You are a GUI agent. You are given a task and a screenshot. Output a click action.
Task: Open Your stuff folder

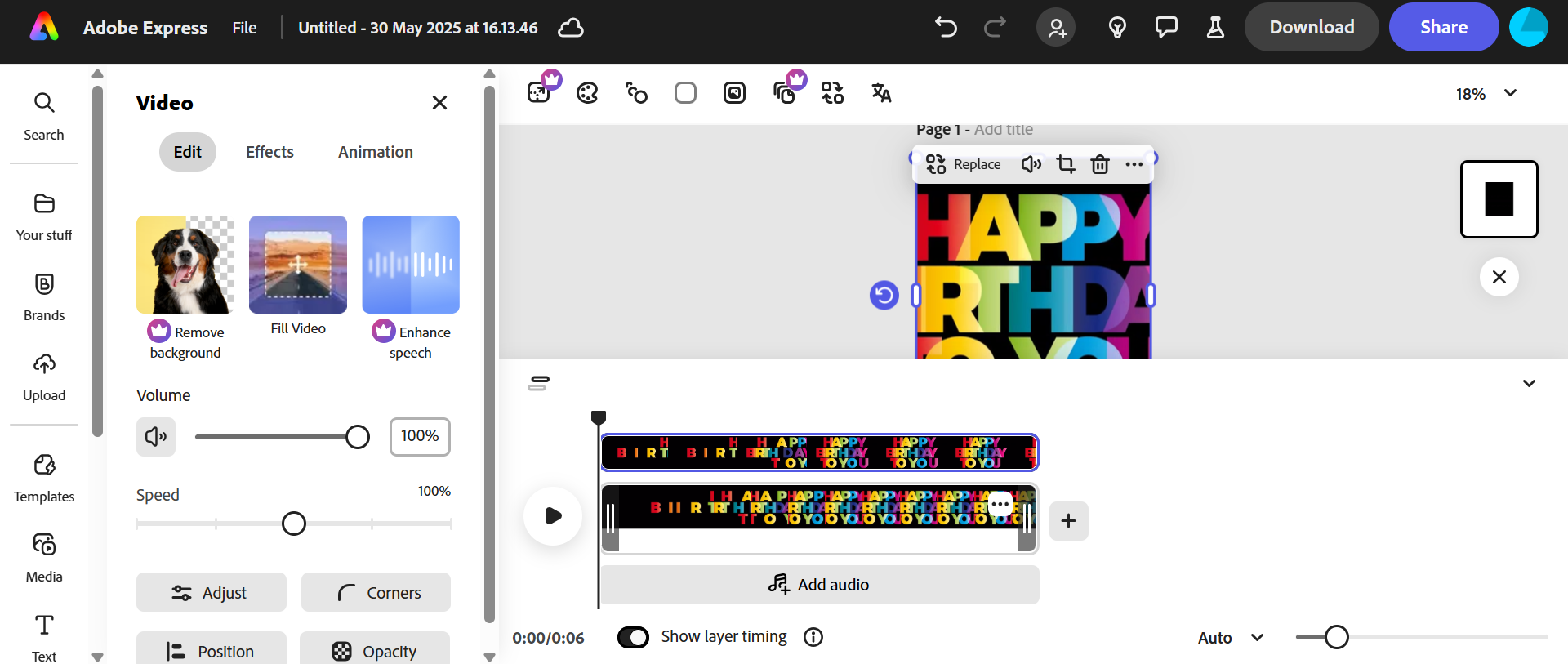(x=44, y=216)
